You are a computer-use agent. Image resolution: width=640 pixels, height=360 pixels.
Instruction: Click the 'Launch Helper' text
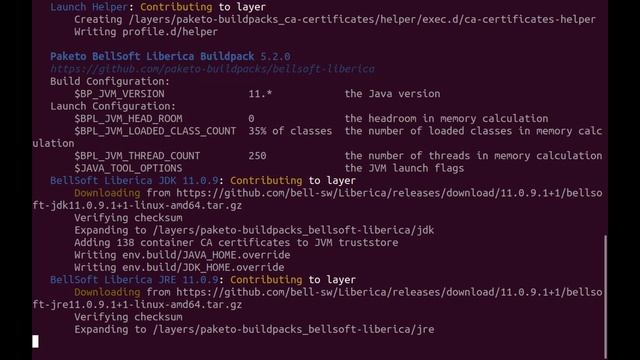tap(89, 7)
